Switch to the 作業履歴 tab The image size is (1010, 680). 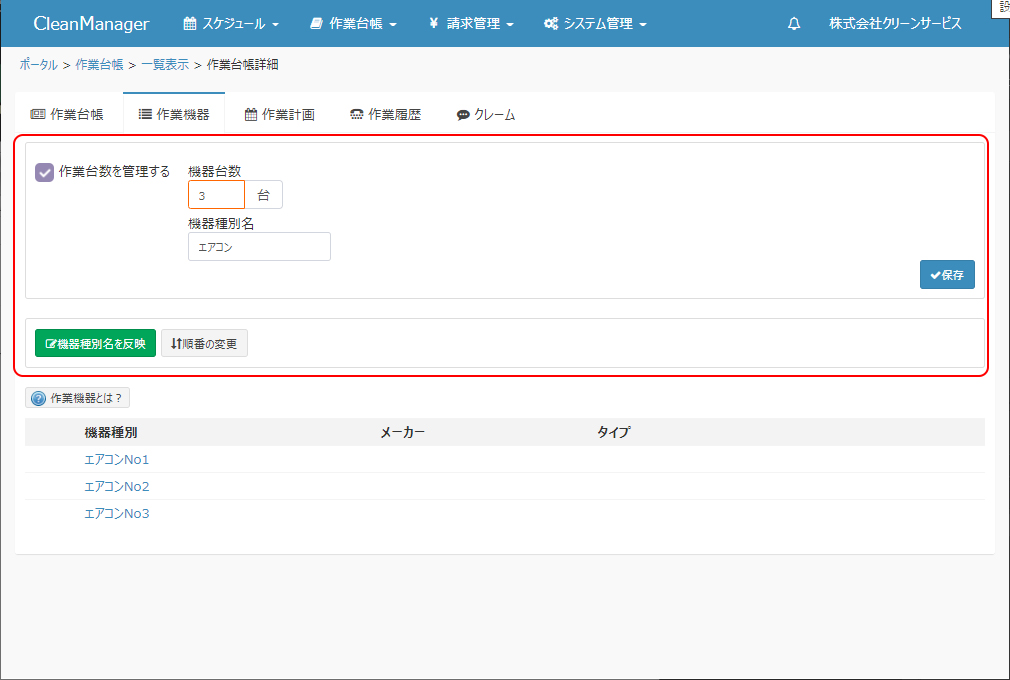click(x=386, y=115)
